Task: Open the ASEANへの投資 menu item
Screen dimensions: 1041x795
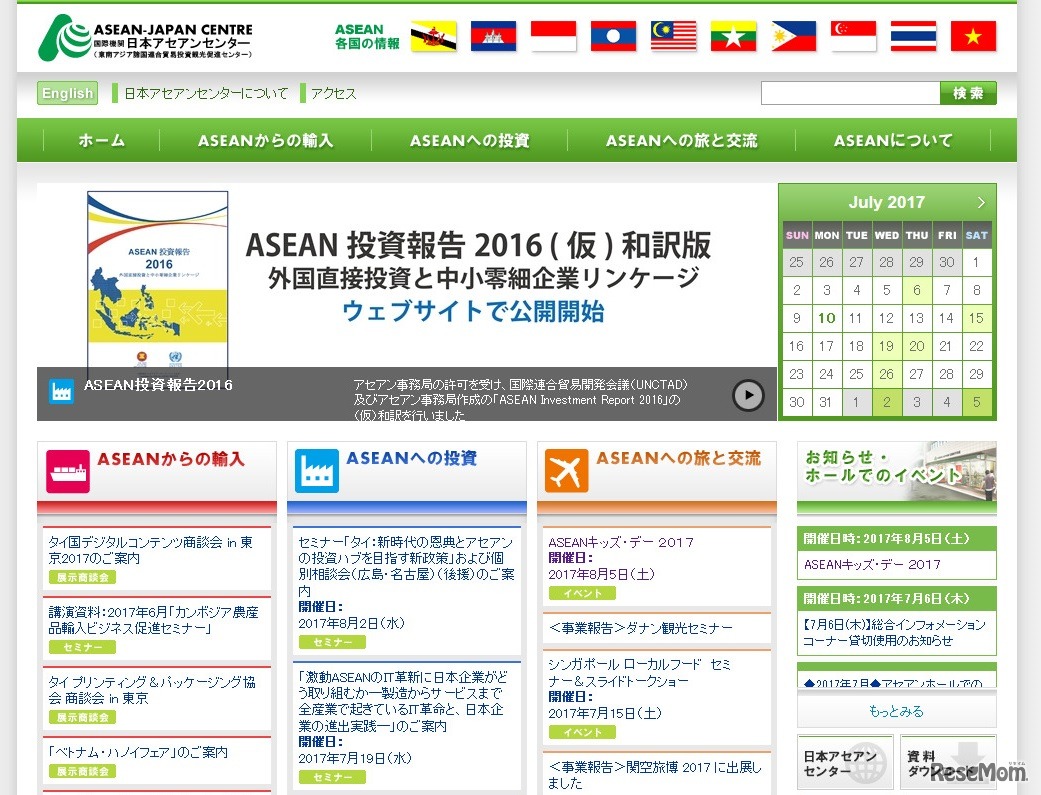Action: (x=469, y=140)
